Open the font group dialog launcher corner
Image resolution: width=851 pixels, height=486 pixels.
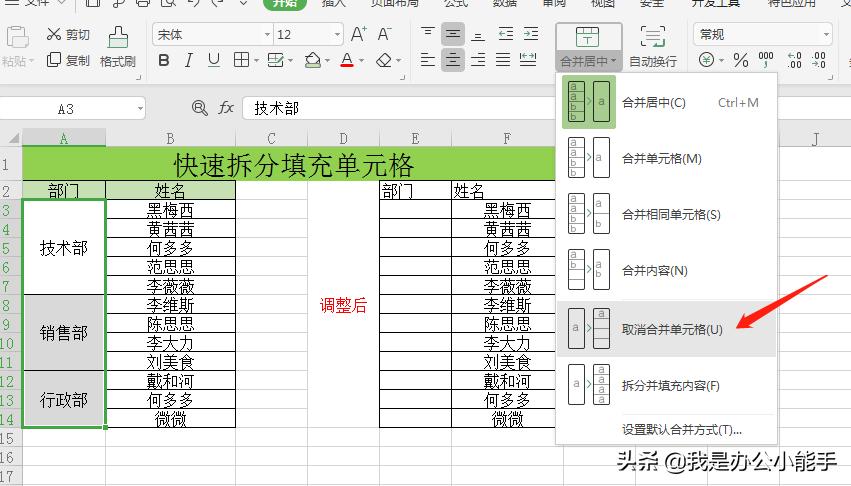pyautogui.click(x=403, y=78)
